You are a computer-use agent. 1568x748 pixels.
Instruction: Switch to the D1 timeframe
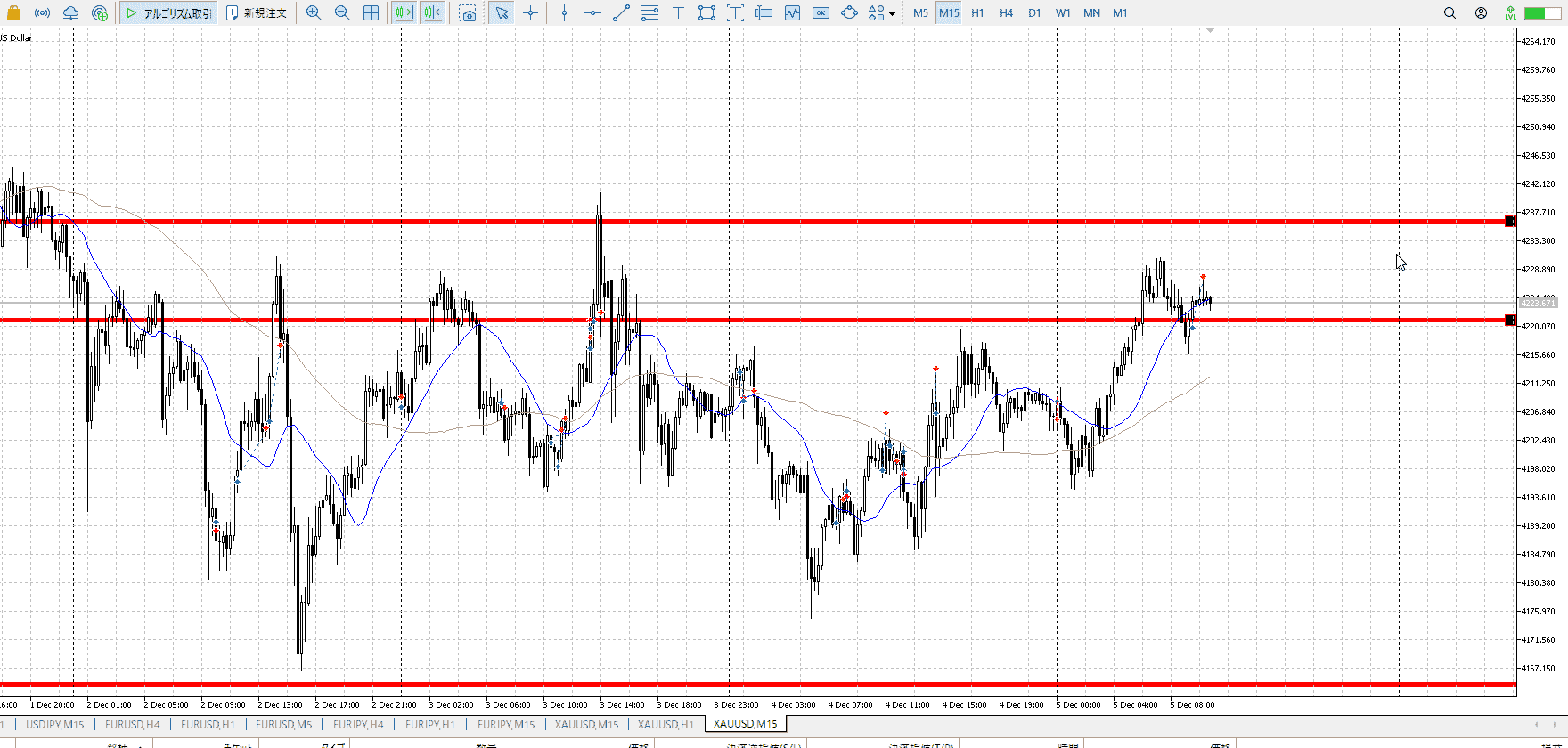point(1034,13)
